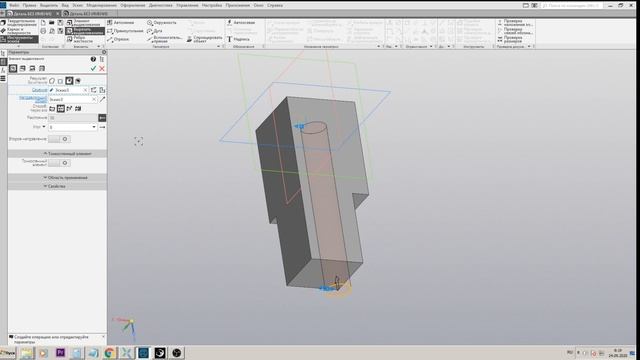Expand the Область применения section
Viewport: 640px width, 360px height.
[57, 178]
